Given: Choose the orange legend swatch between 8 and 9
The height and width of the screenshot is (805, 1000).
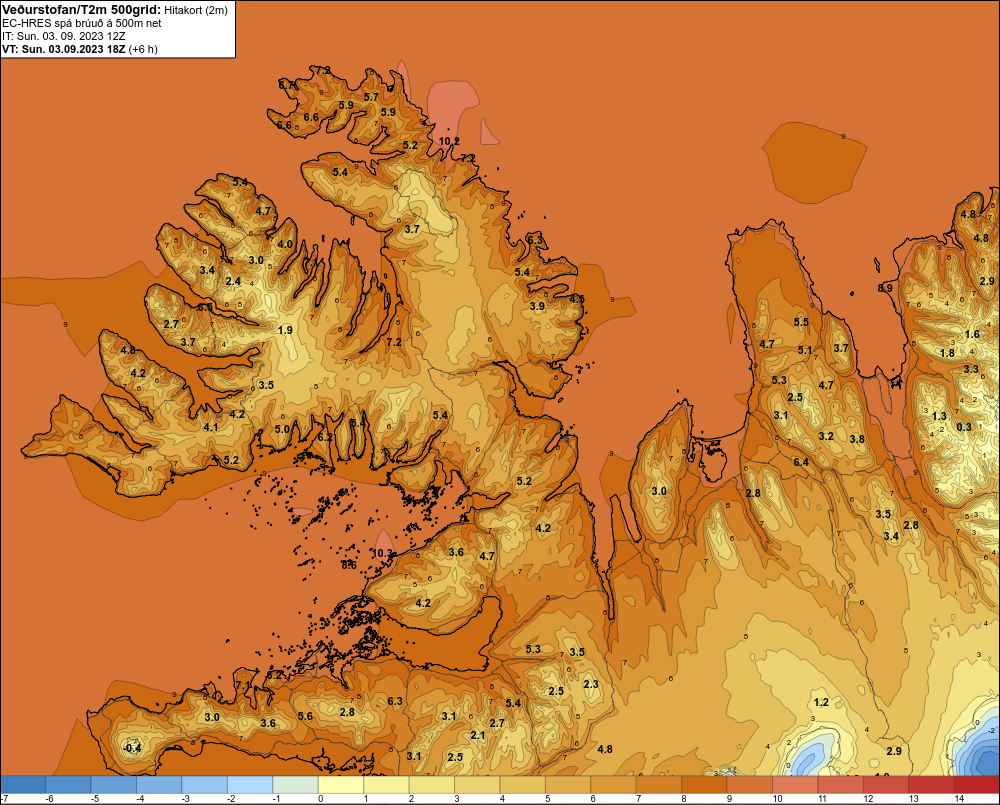Looking at the screenshot, I should tap(704, 784).
